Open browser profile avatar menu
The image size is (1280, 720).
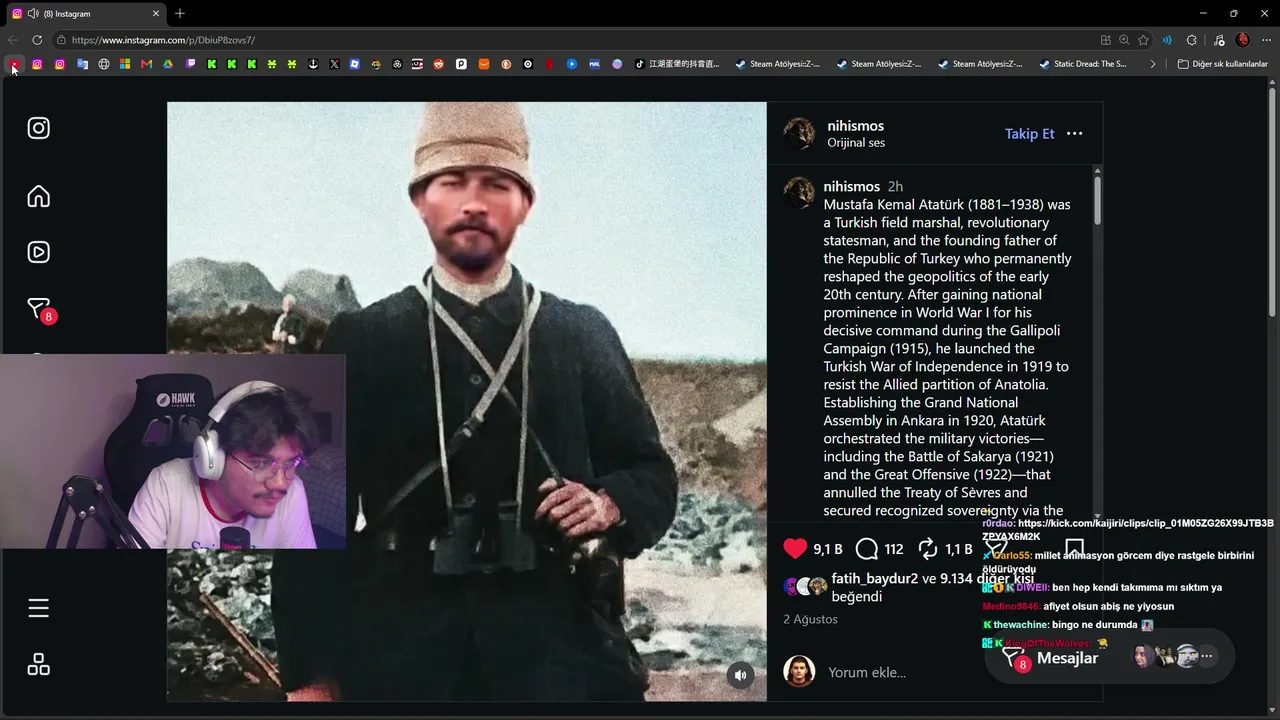(x=1242, y=40)
